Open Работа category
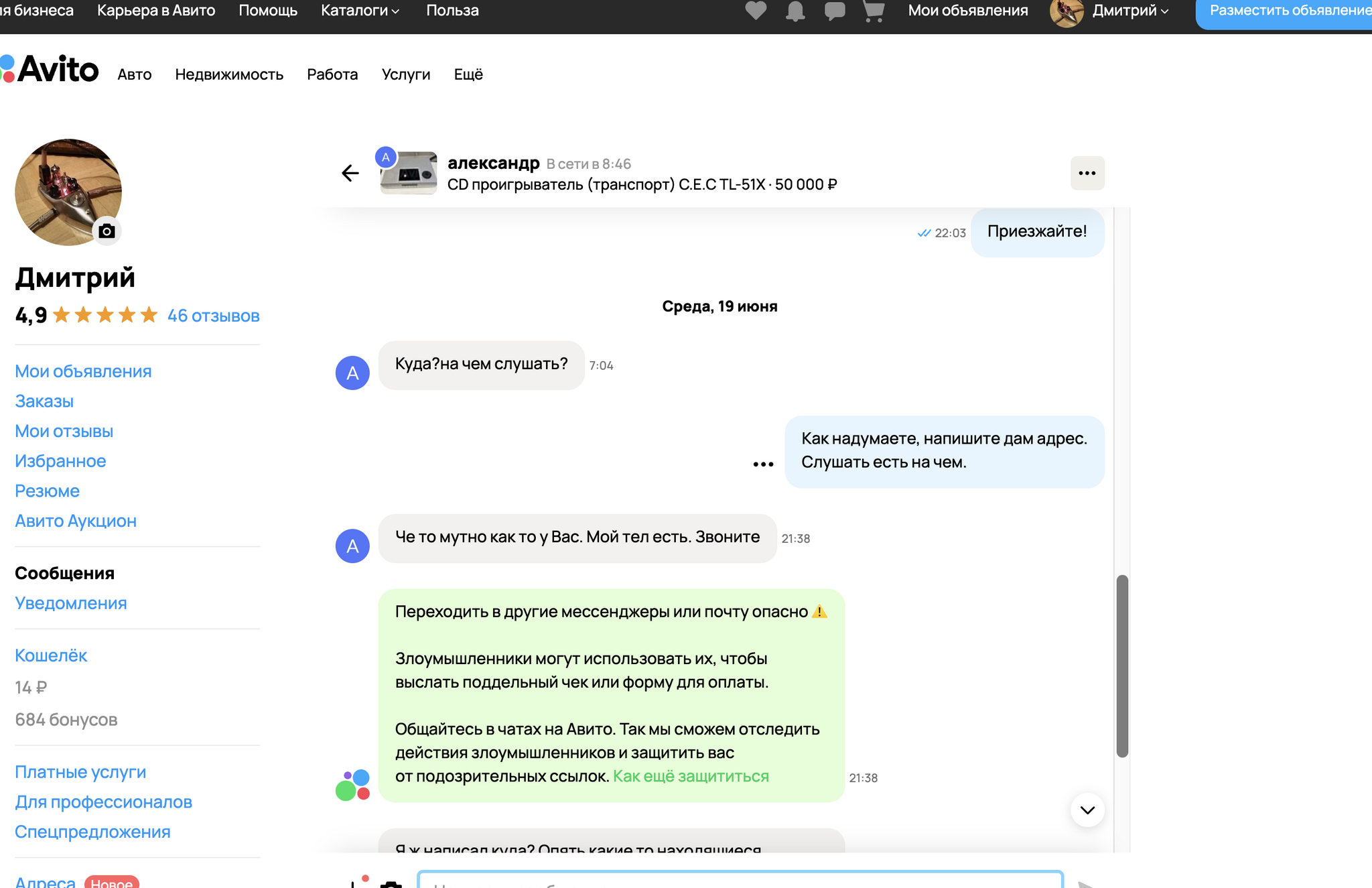Viewport: 1372px width, 888px height. point(332,74)
